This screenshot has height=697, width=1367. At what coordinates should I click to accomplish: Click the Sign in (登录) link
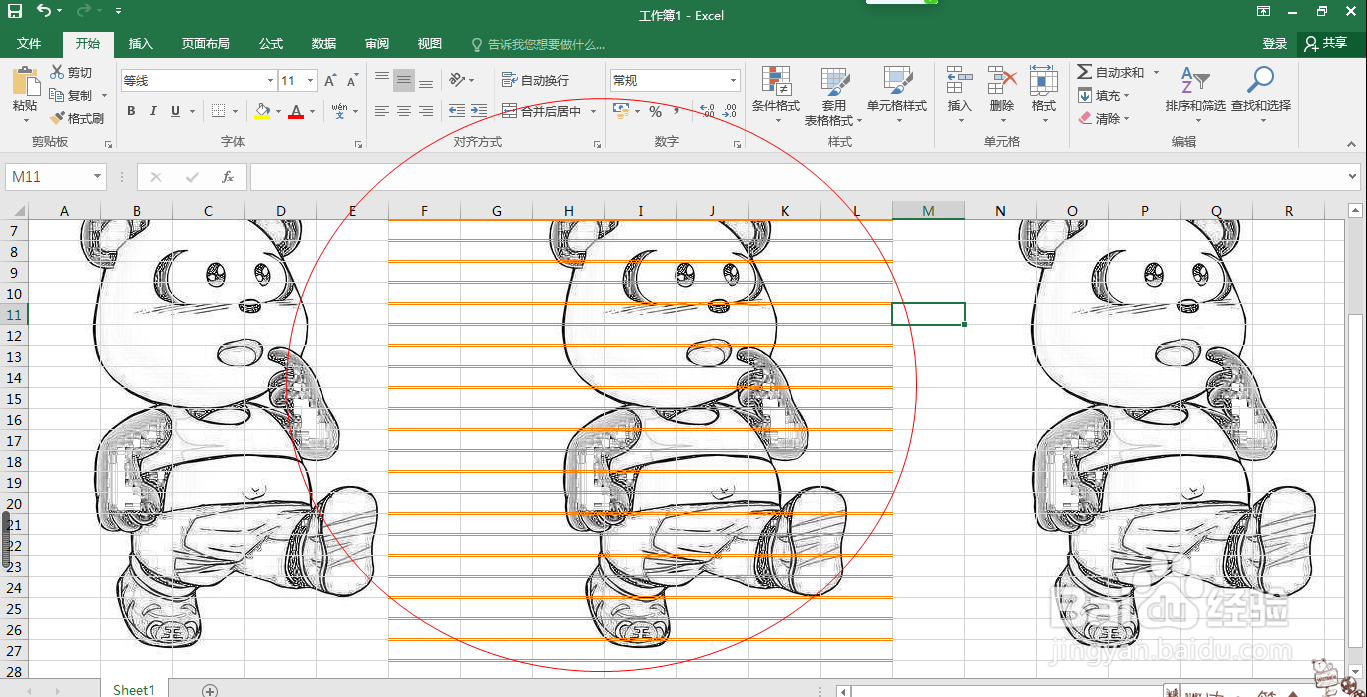point(1274,44)
